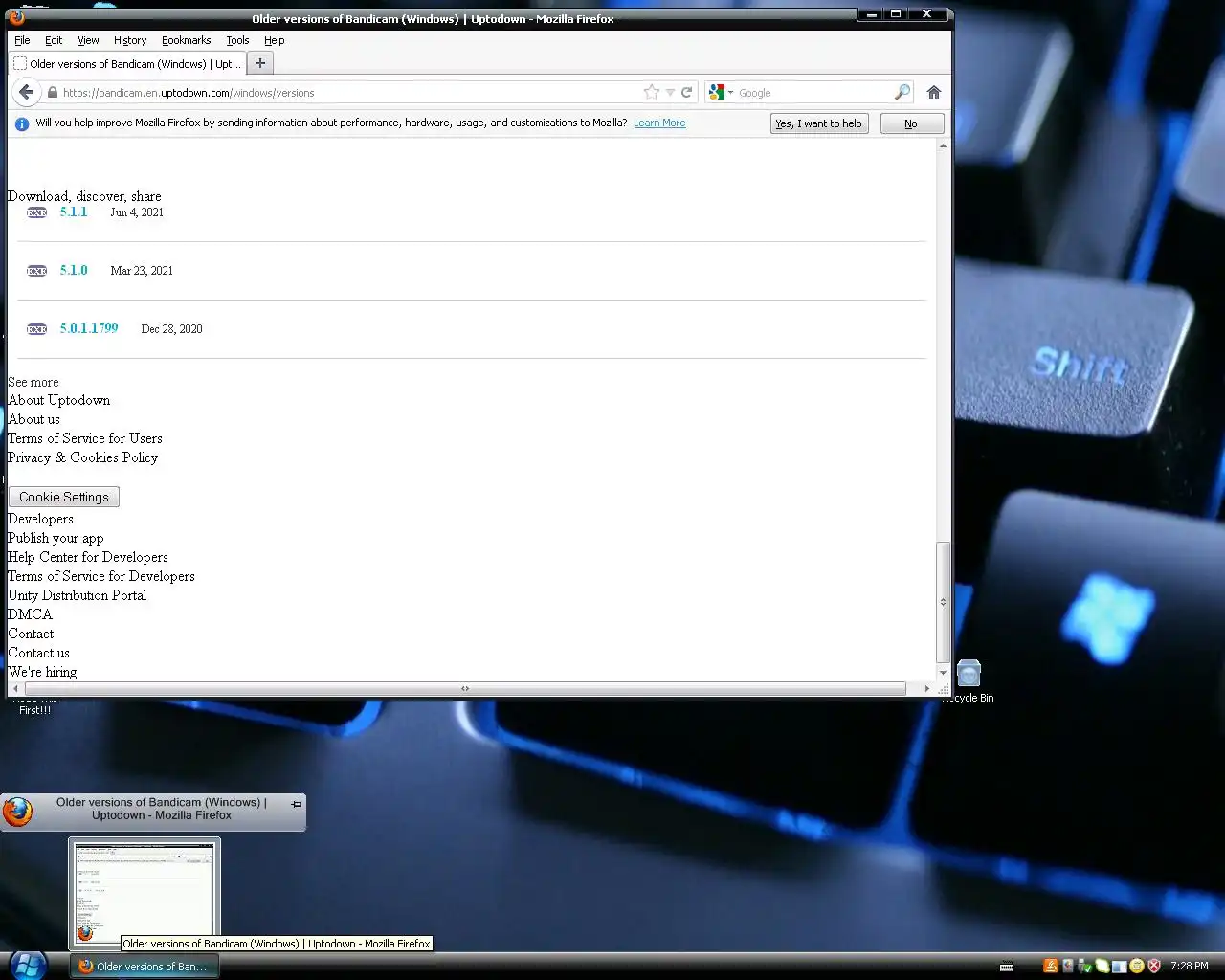Click the See more link

tap(33, 382)
